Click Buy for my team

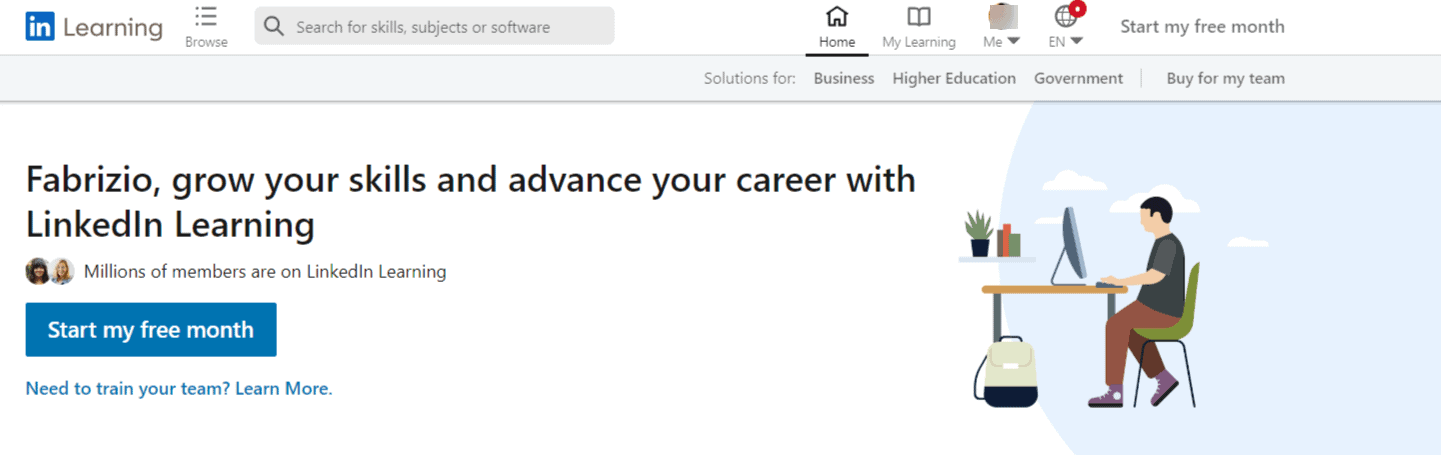pyautogui.click(x=1225, y=78)
